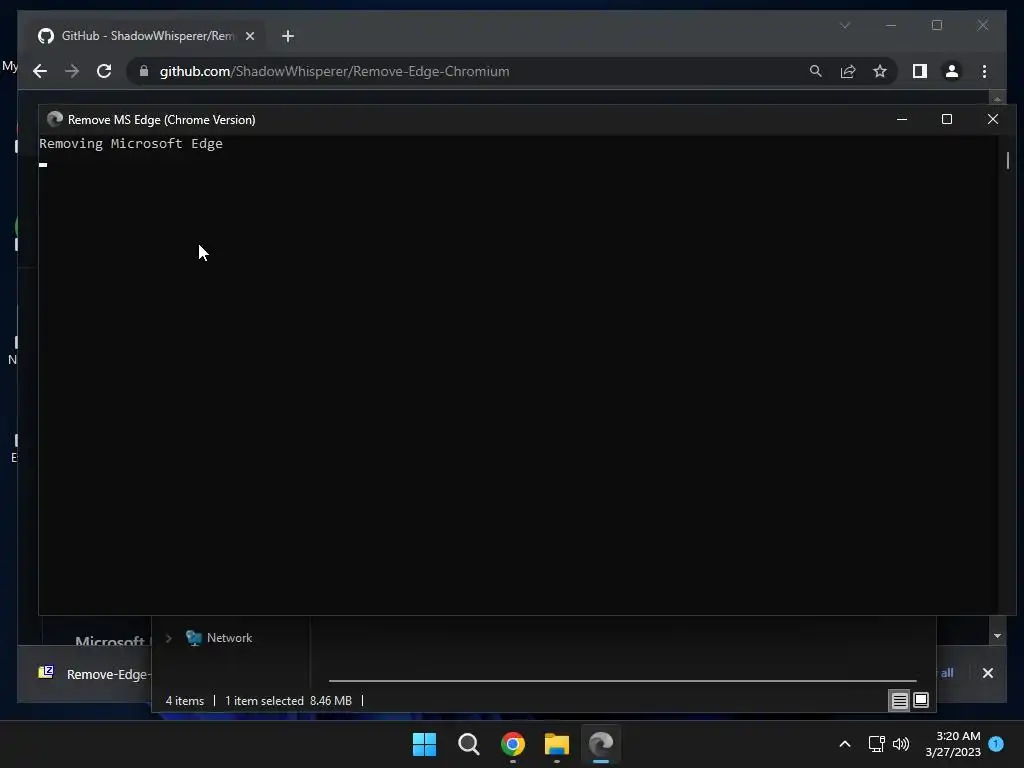Screen dimensions: 1024x768
Task: Open a new Chrome tab
Action: (x=287, y=36)
